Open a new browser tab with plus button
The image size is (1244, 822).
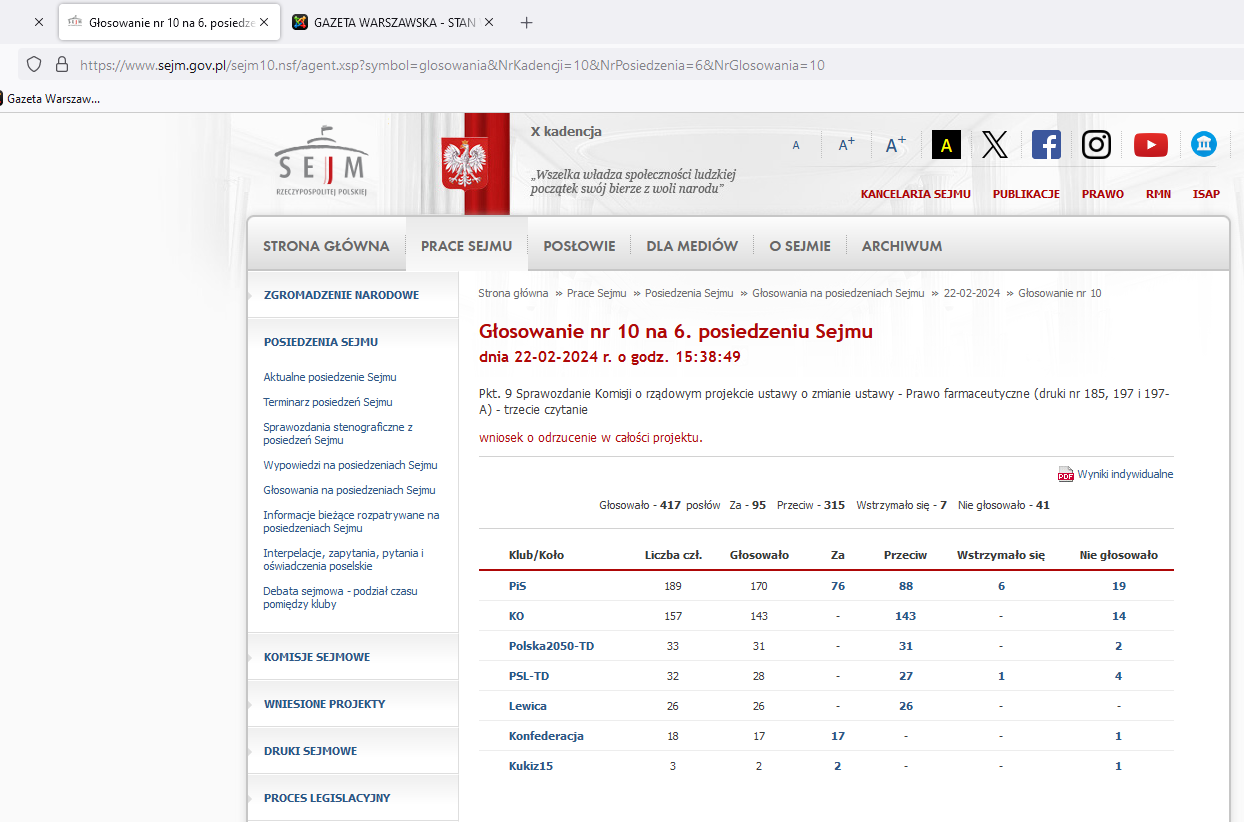(527, 22)
